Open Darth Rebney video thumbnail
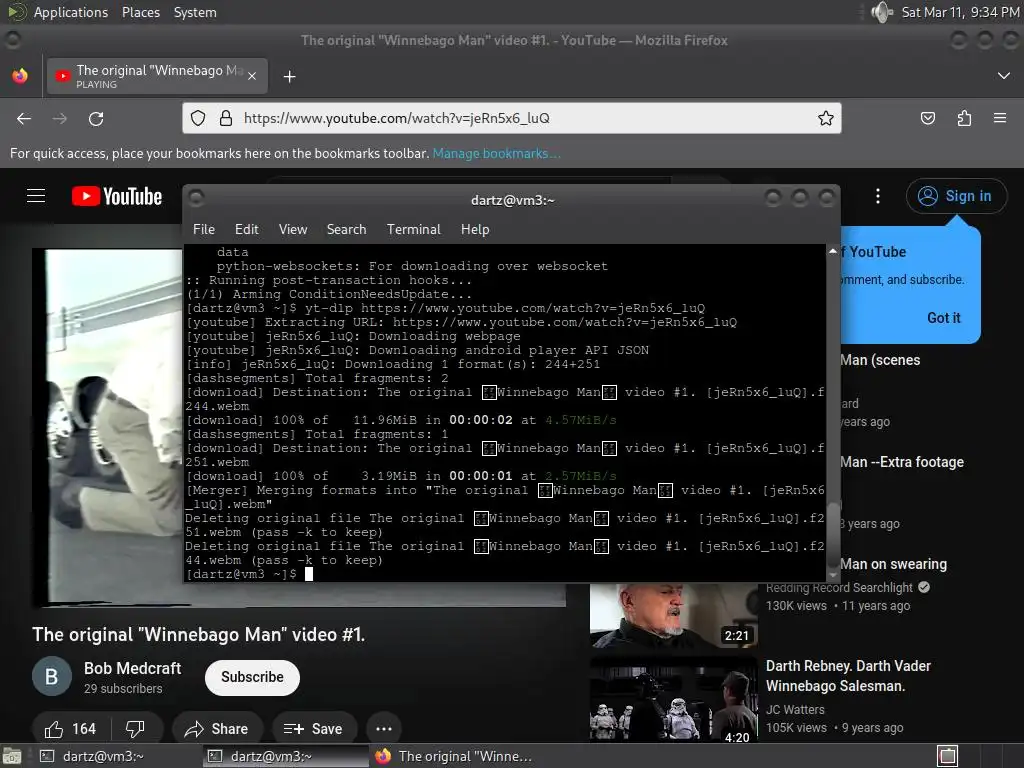This screenshot has width=1024, height=768. (674, 699)
